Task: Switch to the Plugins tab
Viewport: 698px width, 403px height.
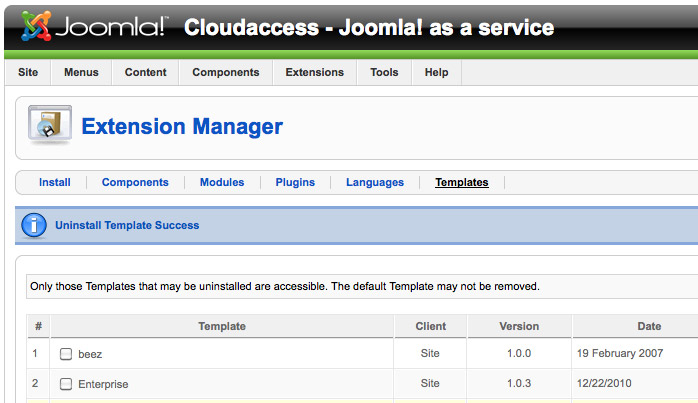Action: click(x=295, y=182)
